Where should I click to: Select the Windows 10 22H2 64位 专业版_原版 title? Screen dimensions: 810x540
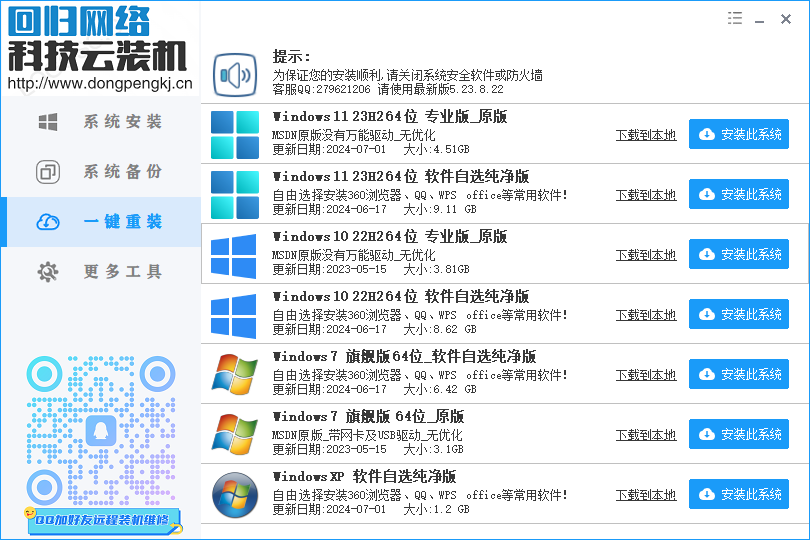click(390, 237)
